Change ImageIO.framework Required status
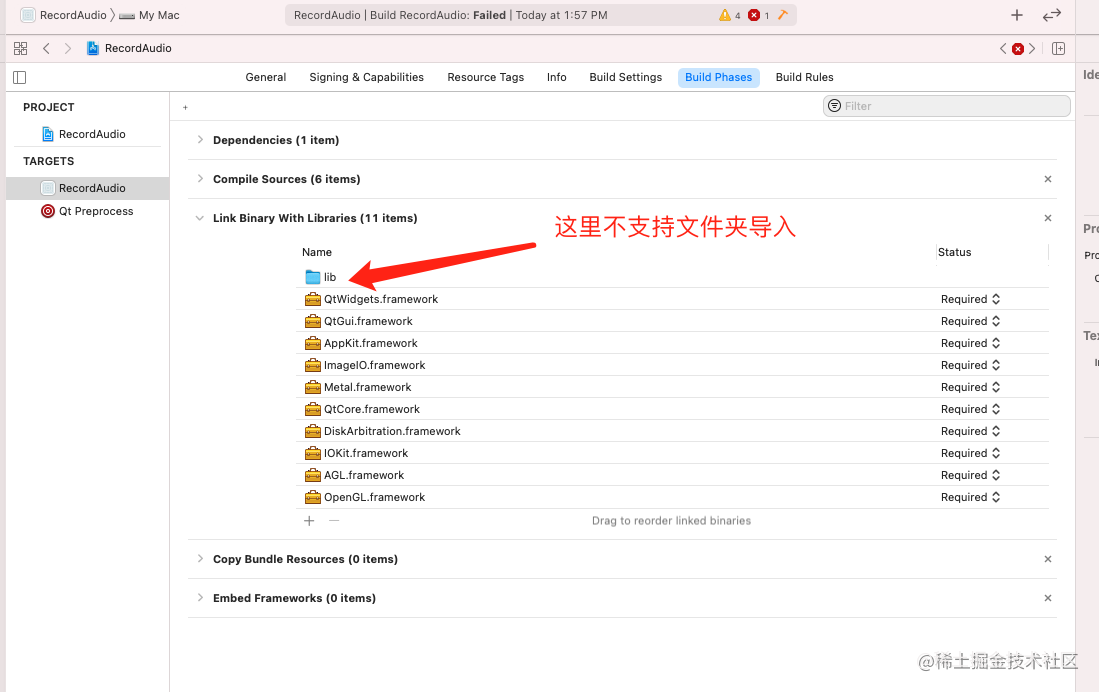 [x=970, y=365]
